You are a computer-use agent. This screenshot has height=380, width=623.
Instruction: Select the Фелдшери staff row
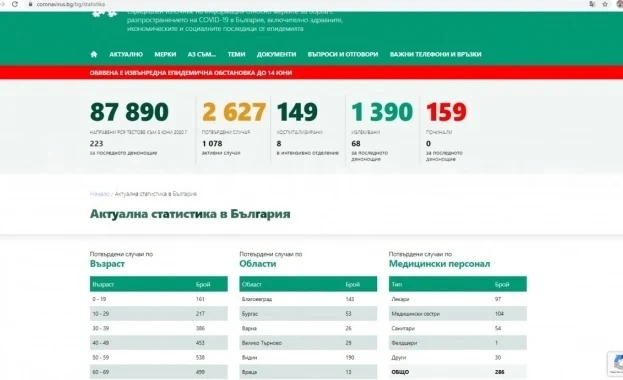tap(458, 343)
